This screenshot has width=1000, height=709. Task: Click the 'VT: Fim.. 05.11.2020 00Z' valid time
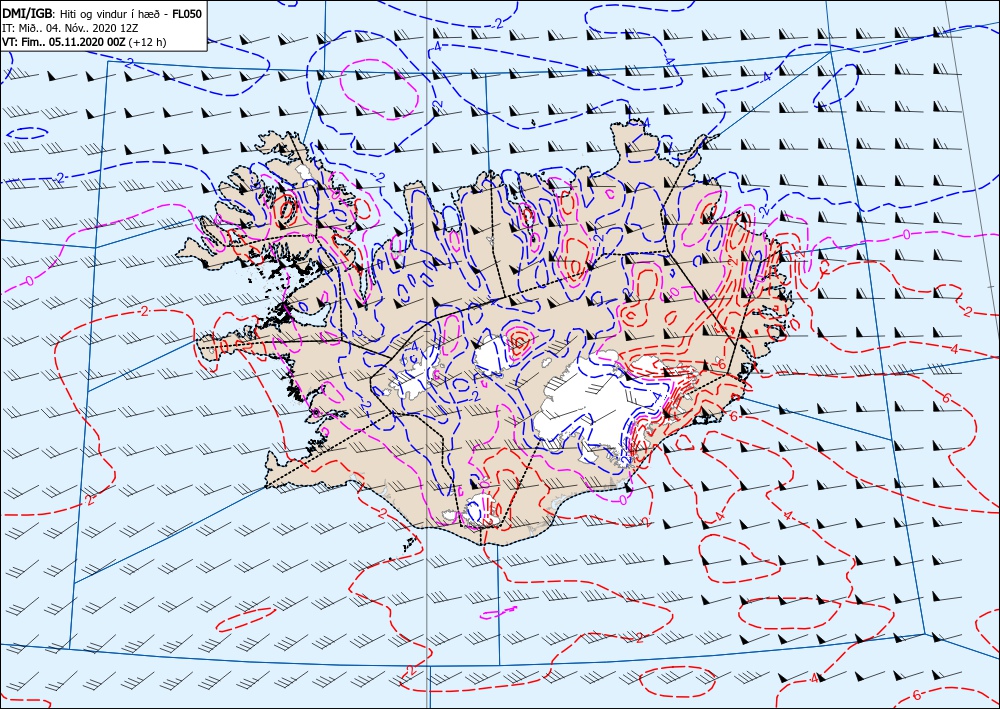pos(64,43)
